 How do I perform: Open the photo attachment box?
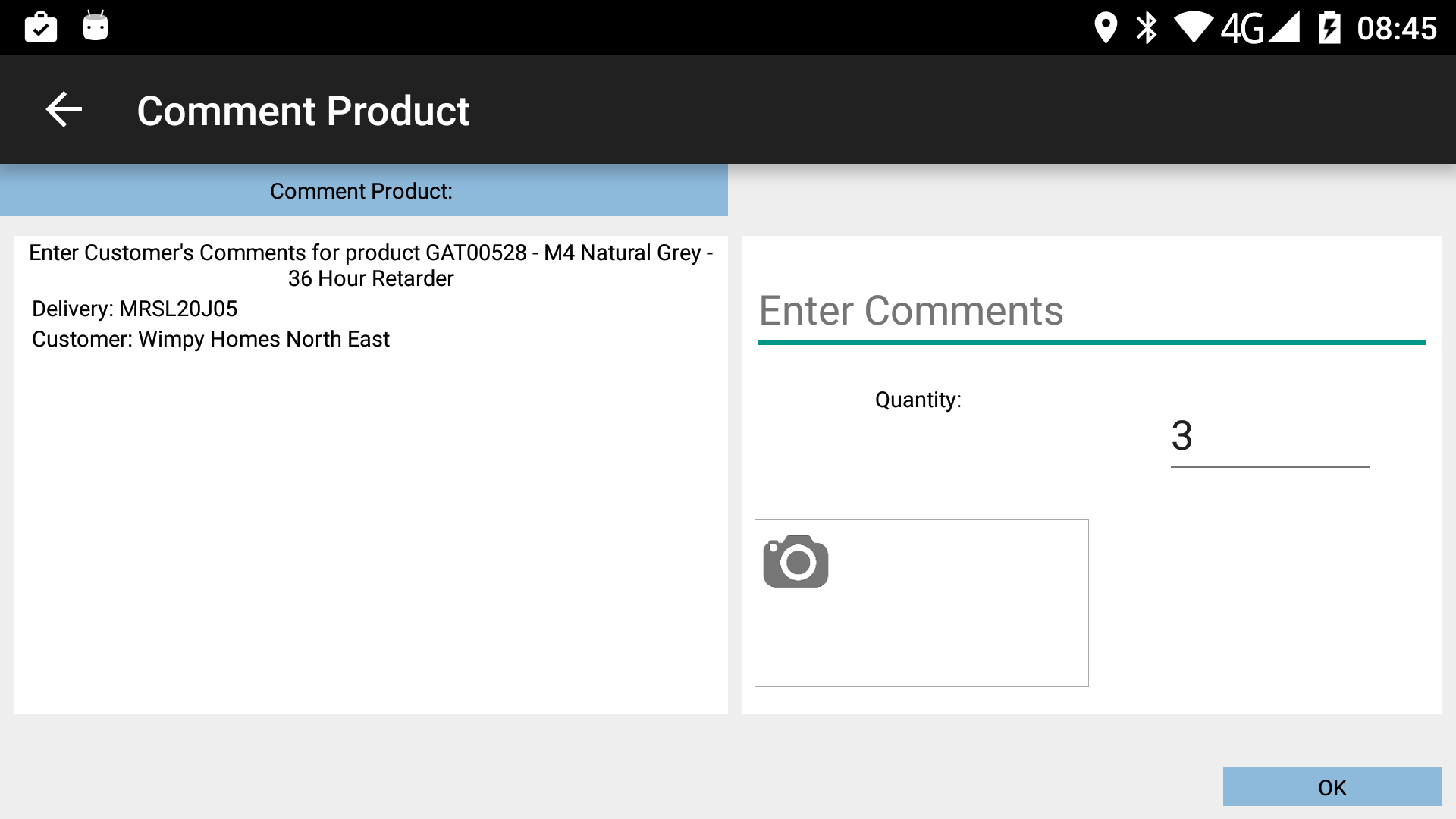pyautogui.click(x=921, y=603)
